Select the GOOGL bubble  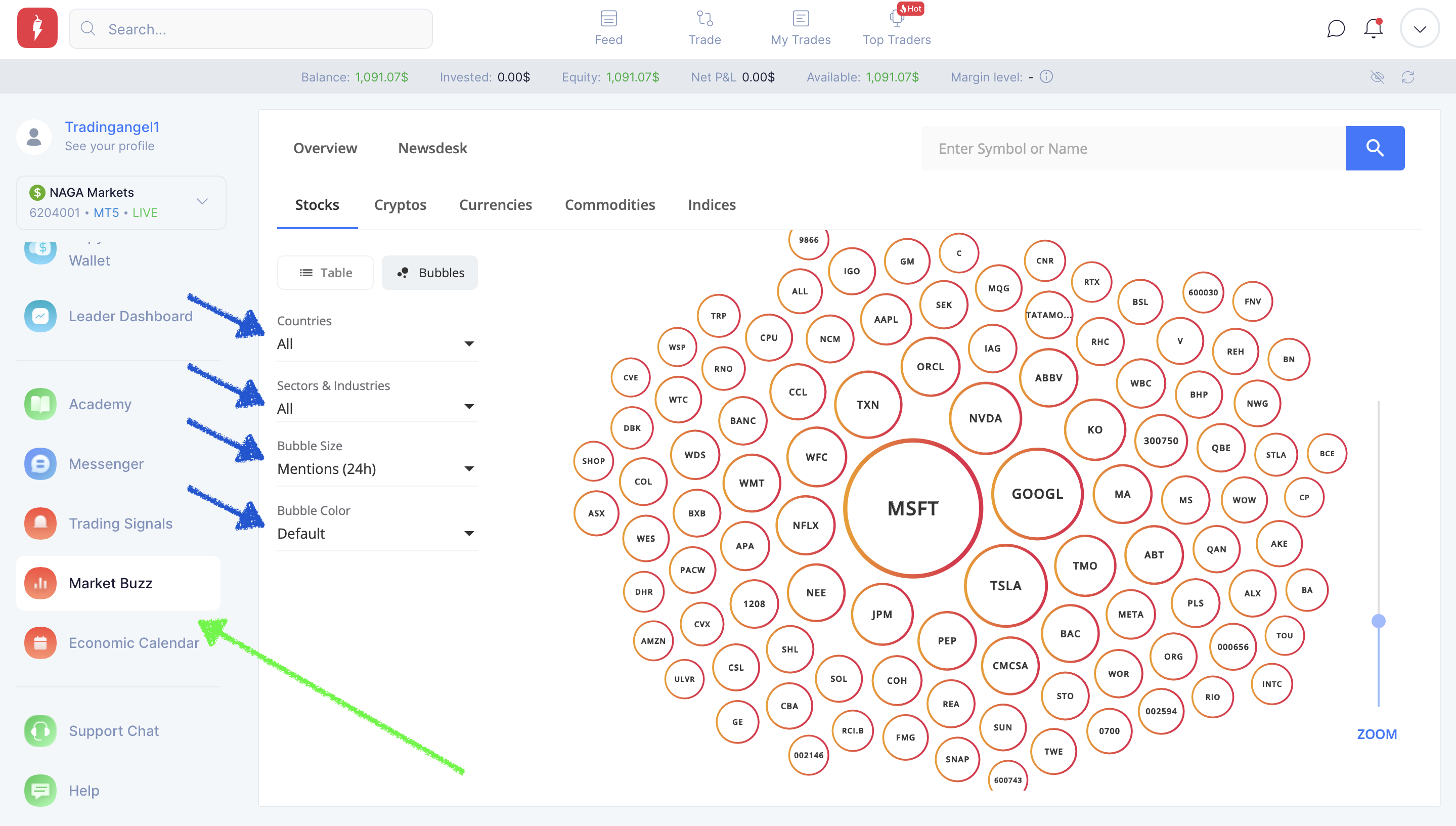(x=1037, y=494)
